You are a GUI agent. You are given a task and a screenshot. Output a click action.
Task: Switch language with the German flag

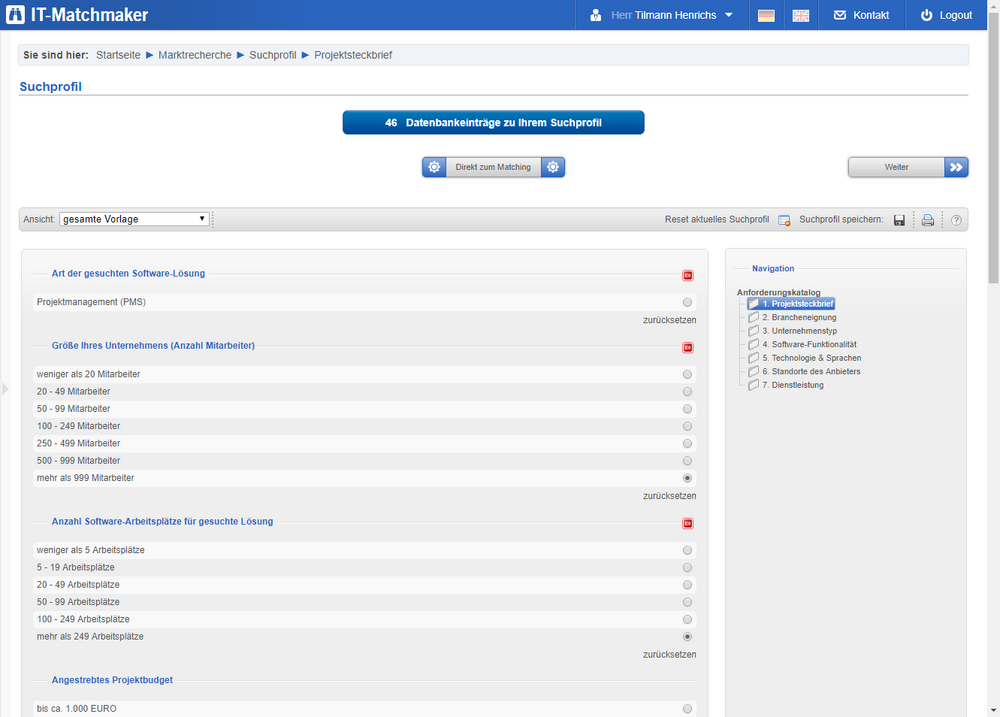tap(766, 15)
